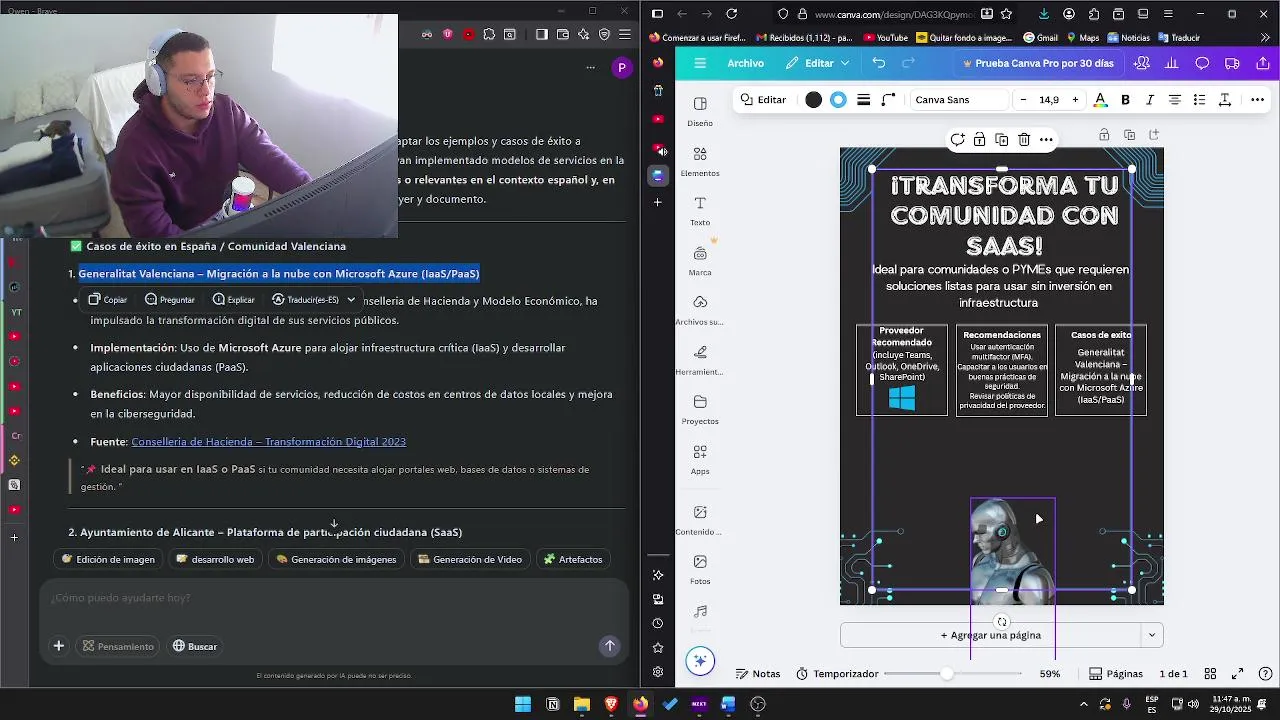Select the Generación de Video chip
This screenshot has width=1280, height=720.
click(470, 560)
